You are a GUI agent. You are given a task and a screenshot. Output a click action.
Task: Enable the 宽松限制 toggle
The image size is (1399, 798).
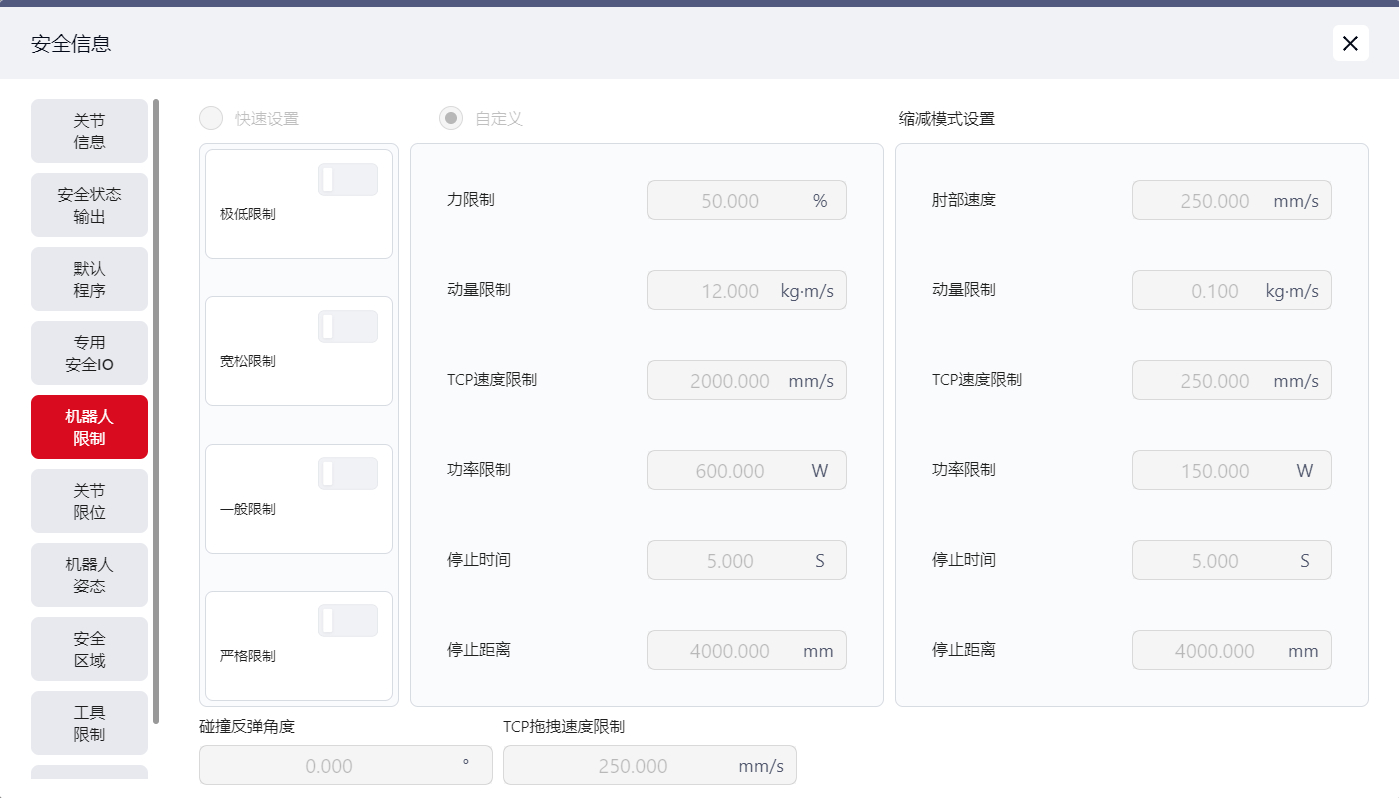[347, 327]
